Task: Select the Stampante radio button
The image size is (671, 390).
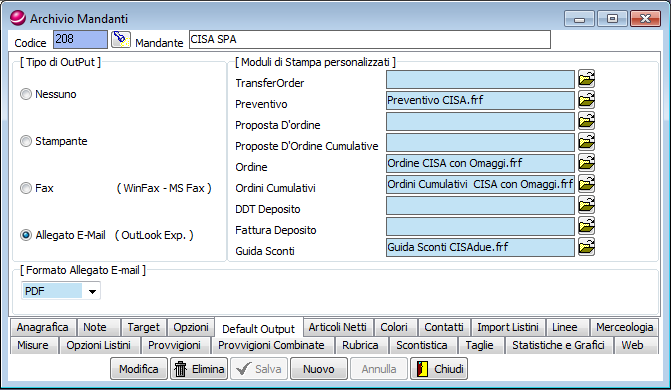Action: [x=26, y=141]
